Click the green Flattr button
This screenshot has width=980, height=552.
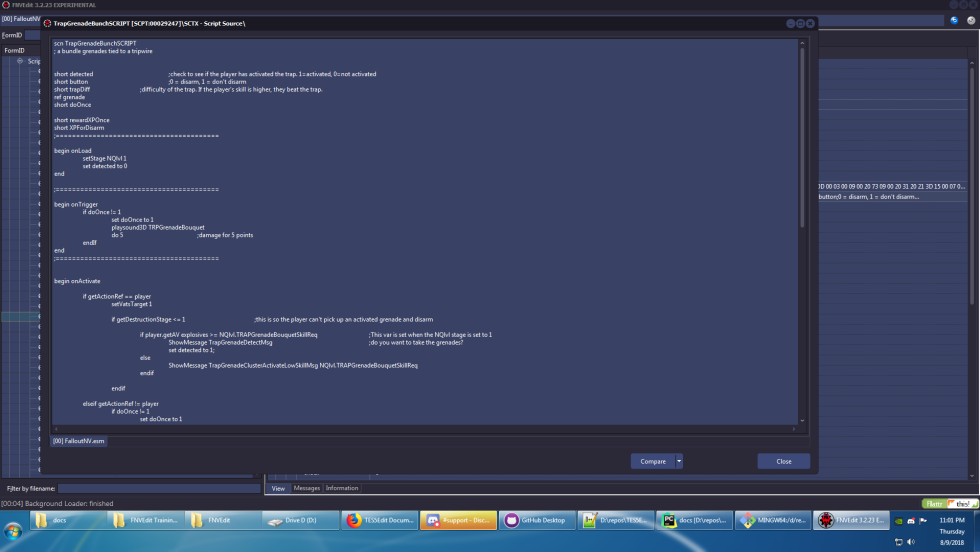(934, 504)
